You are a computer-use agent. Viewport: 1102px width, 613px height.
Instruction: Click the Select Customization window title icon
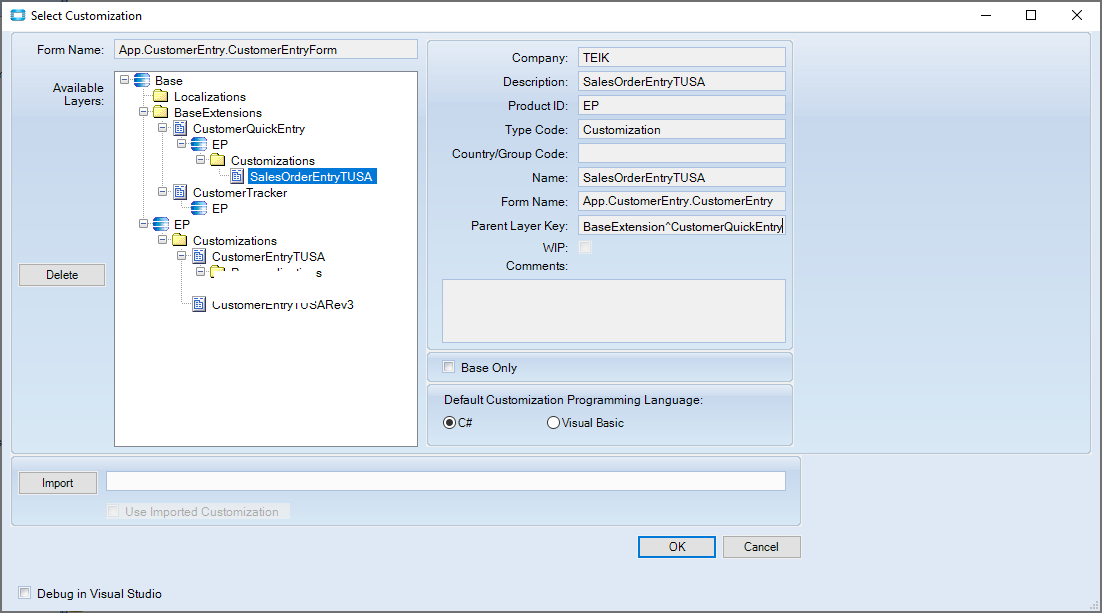point(18,15)
